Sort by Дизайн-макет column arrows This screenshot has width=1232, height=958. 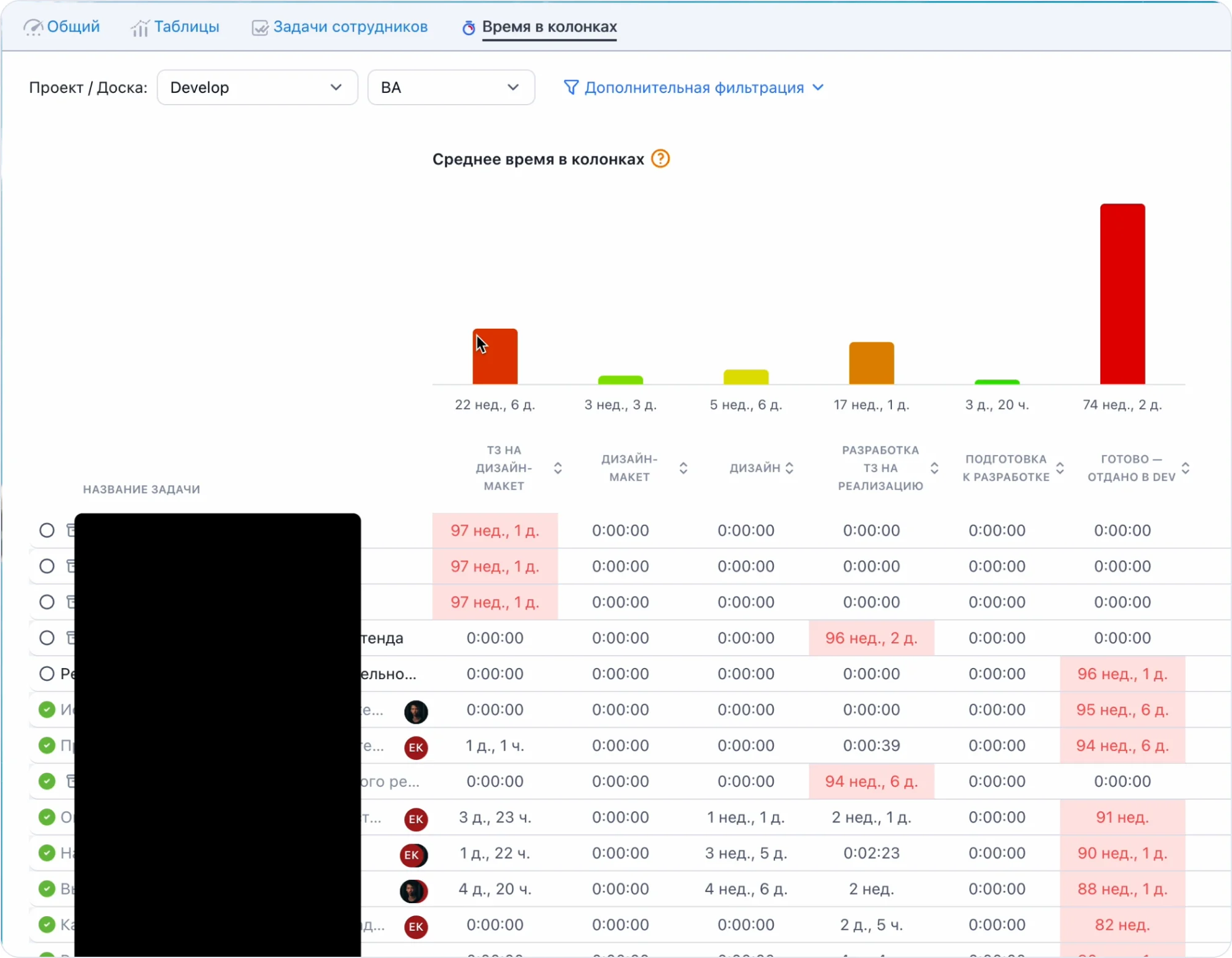[683, 469]
